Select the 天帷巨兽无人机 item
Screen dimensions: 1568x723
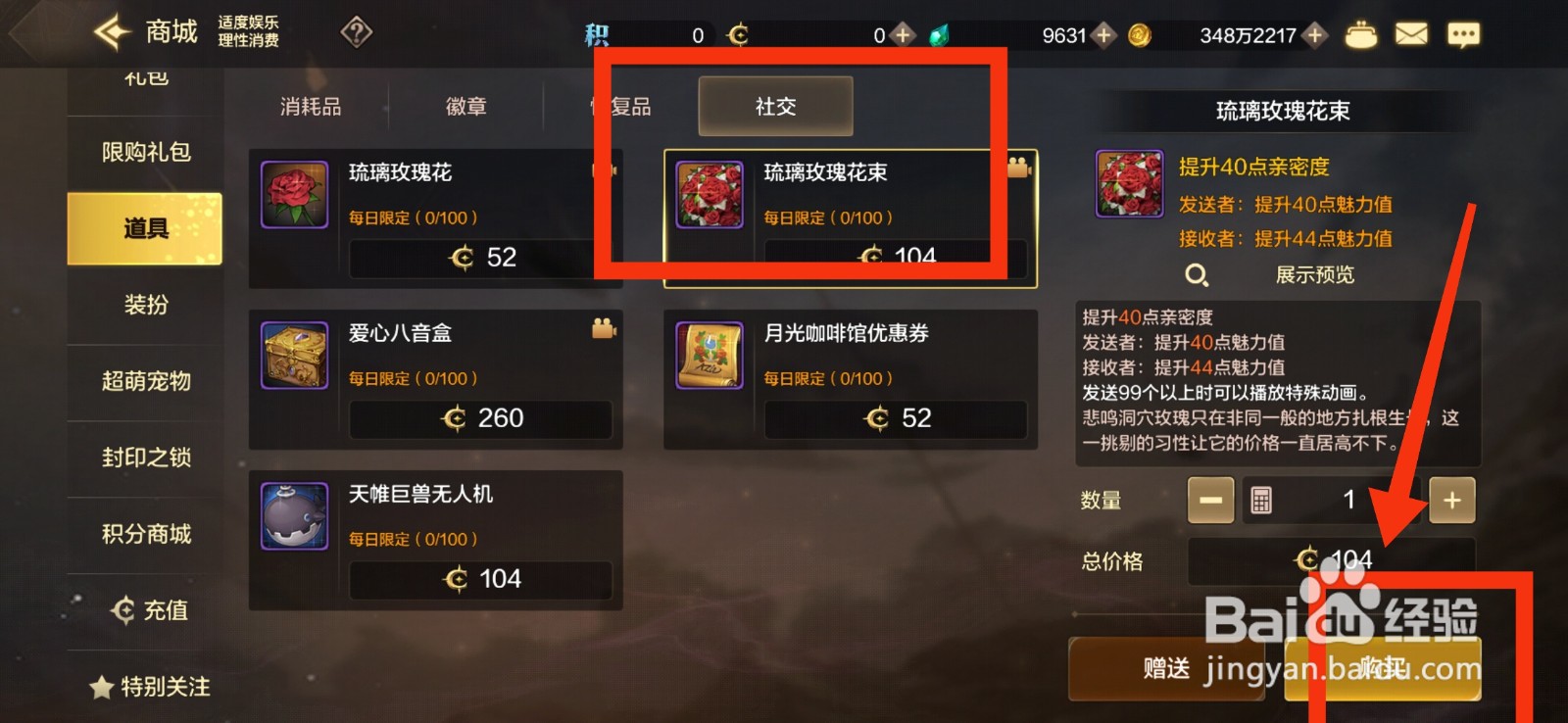pyautogui.click(x=436, y=541)
